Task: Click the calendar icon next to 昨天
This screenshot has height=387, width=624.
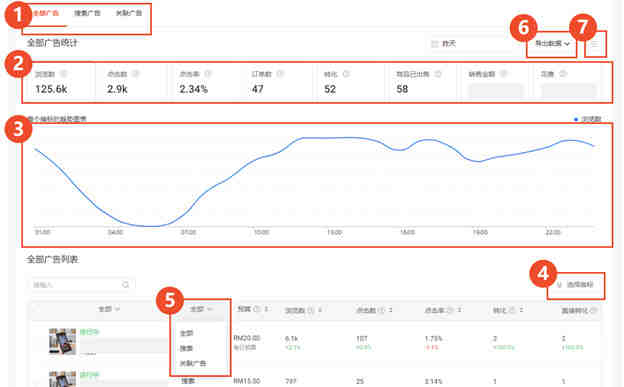Action: 435,43
